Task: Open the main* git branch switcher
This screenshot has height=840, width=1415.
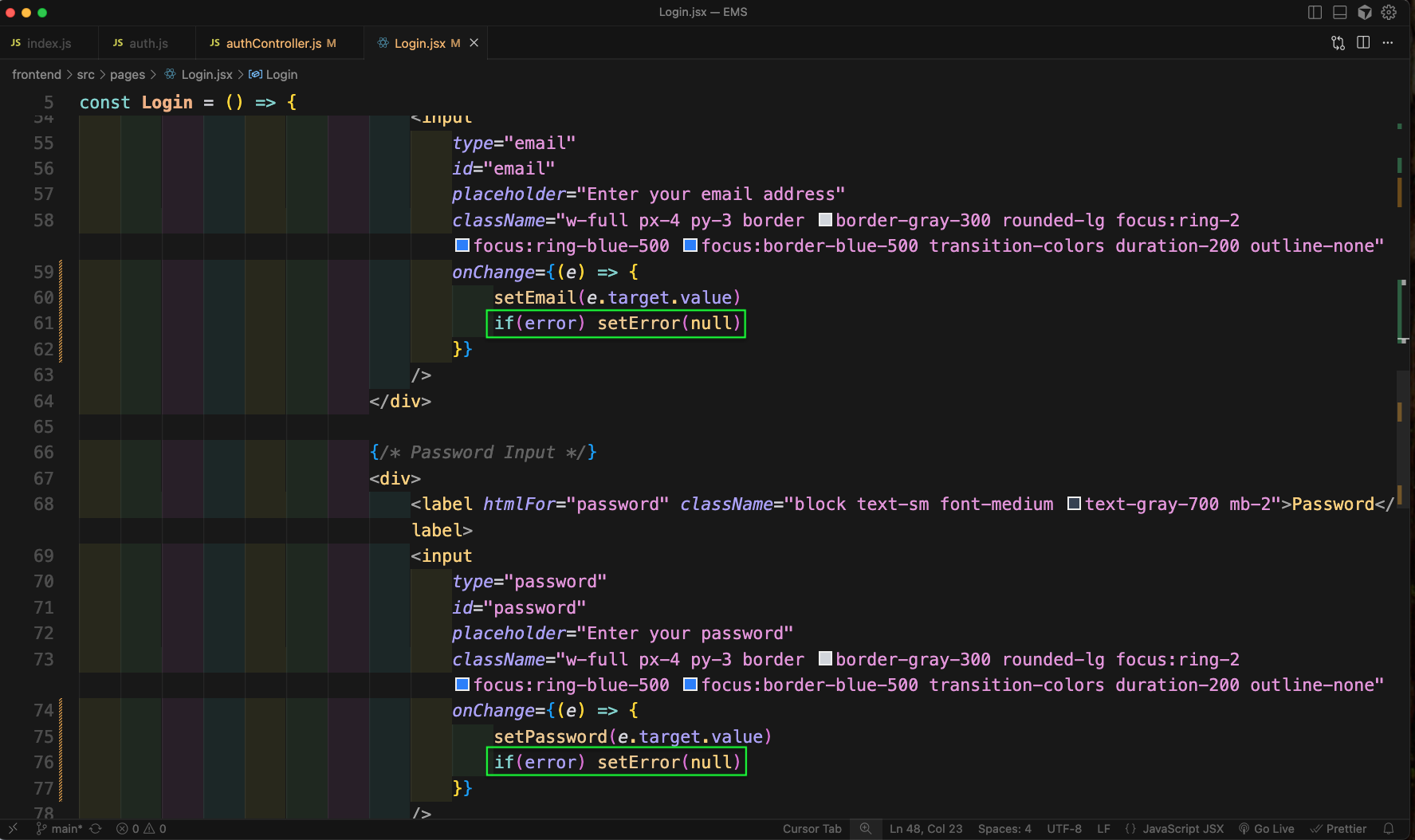Action: [x=60, y=829]
